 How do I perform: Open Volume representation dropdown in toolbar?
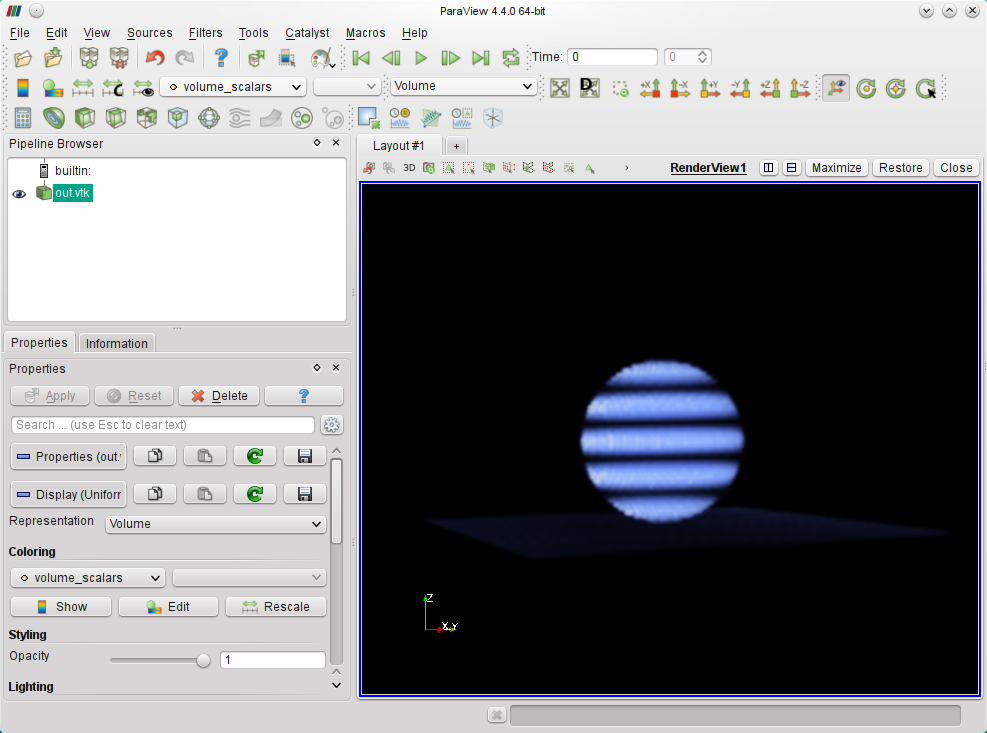(x=464, y=87)
